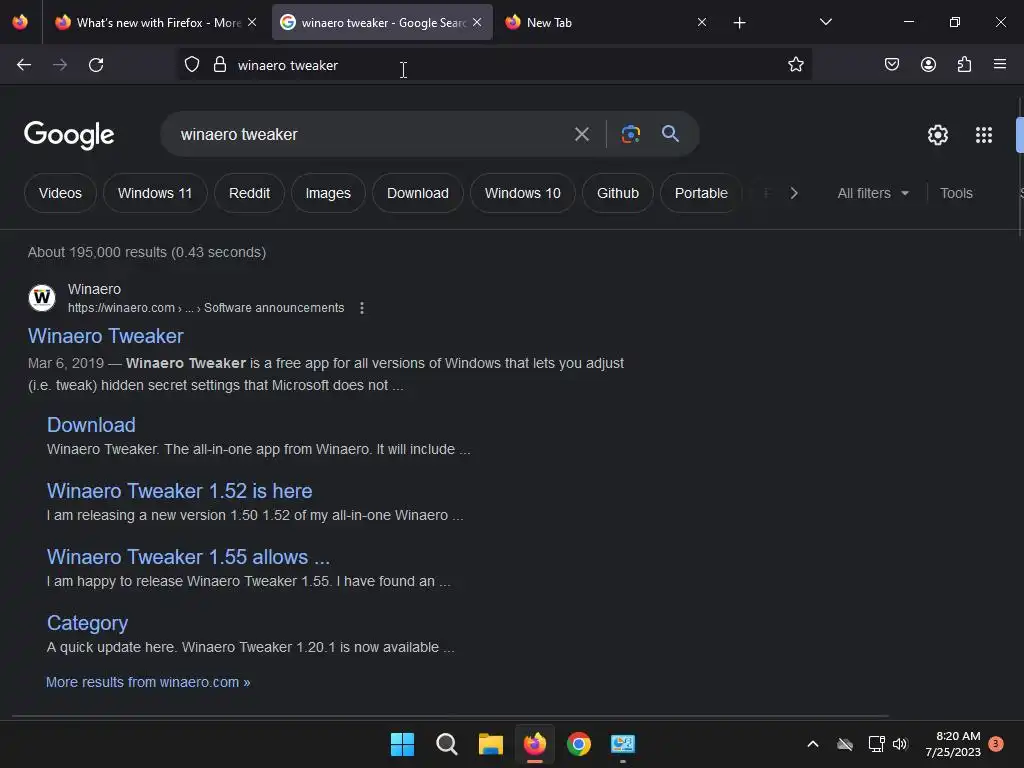
Task: List all open tabs dropdown
Action: [x=825, y=22]
